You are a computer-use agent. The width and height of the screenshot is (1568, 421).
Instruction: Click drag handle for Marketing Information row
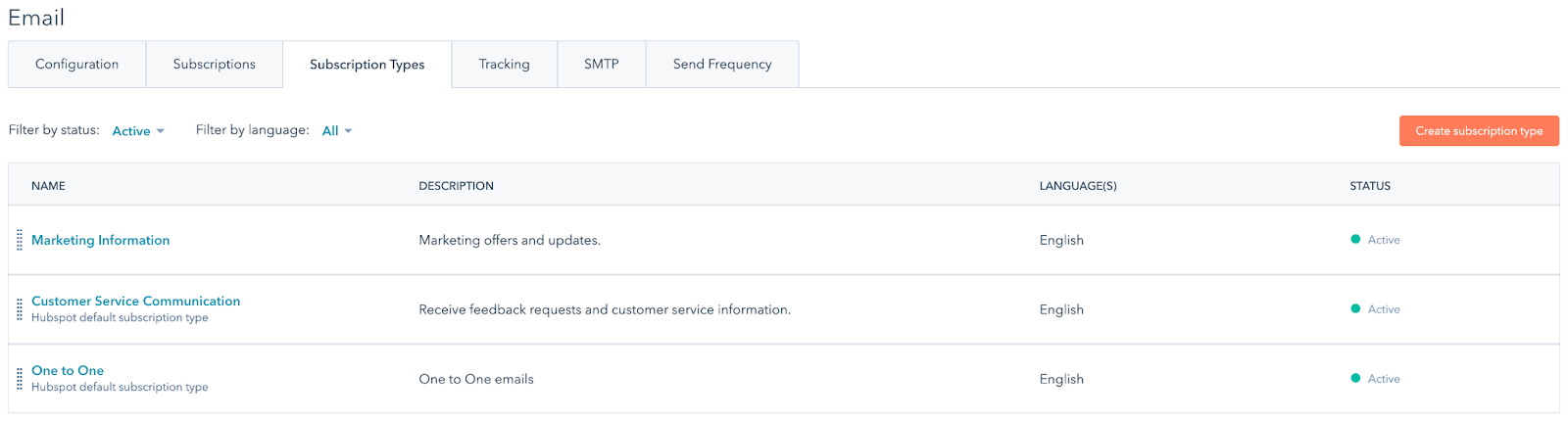click(x=20, y=241)
